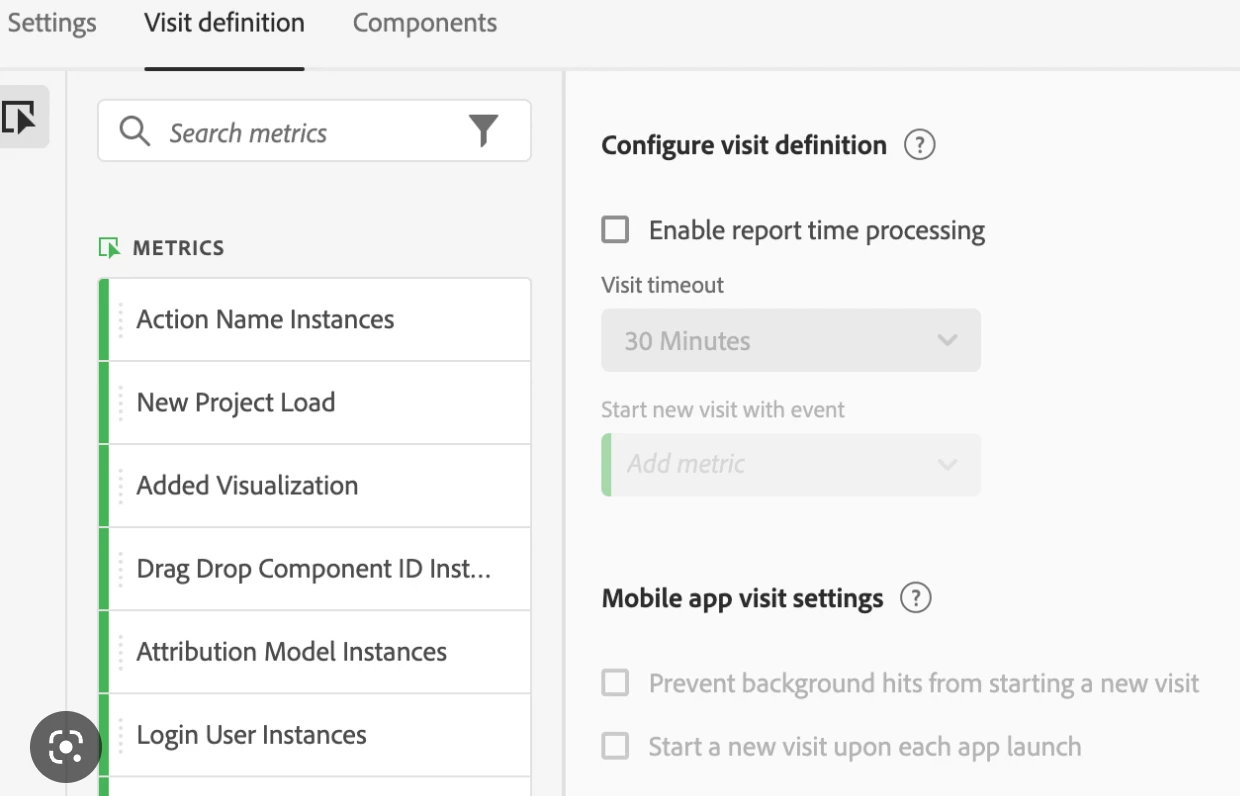Viewport: 1240px width, 796px height.
Task: Click the visual search lens icon
Action: (65, 746)
